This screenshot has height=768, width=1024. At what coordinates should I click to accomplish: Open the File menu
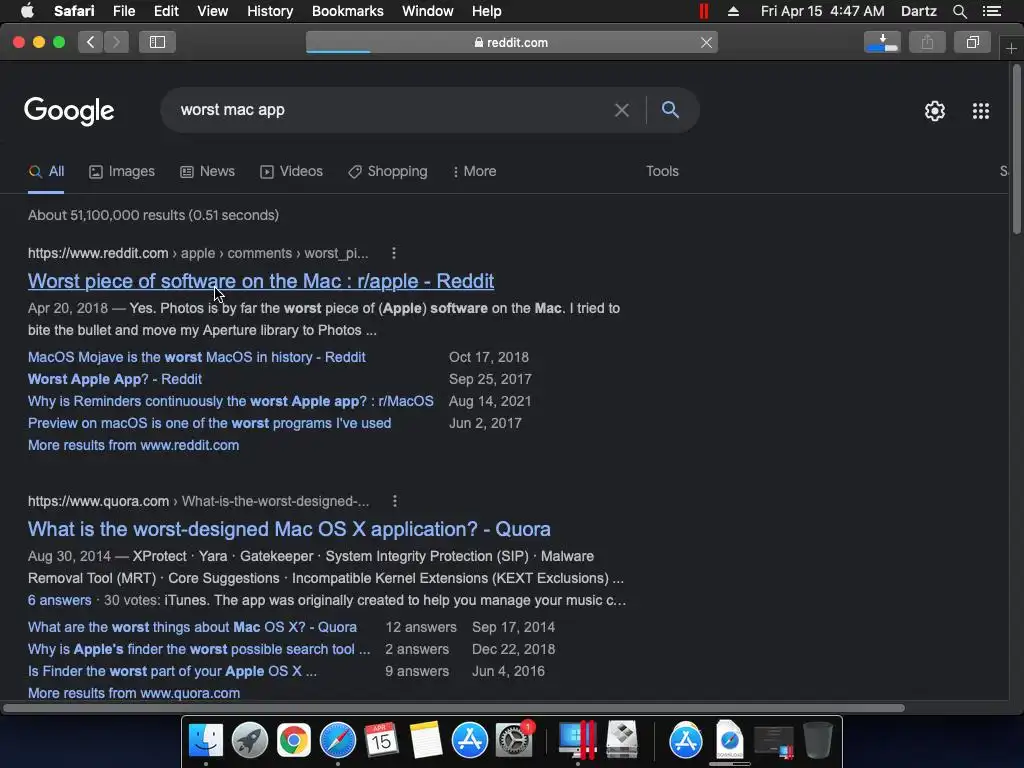(123, 11)
